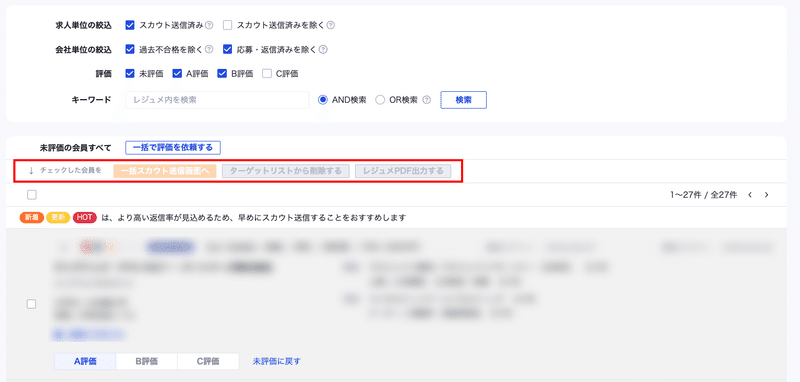800x382 pixels.
Task: Uncheck the 過去不合格を除く checkbox
Action: 130,49
